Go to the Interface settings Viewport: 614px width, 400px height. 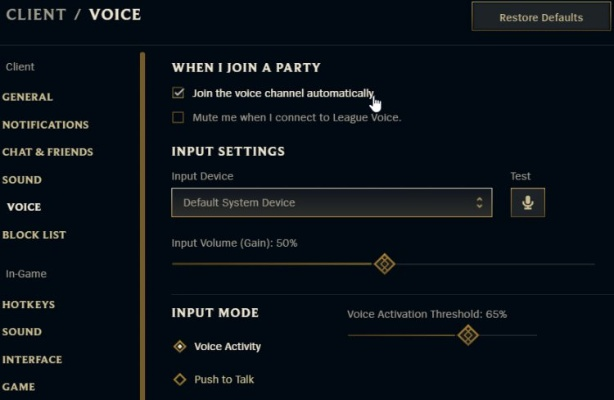[x=32, y=360]
